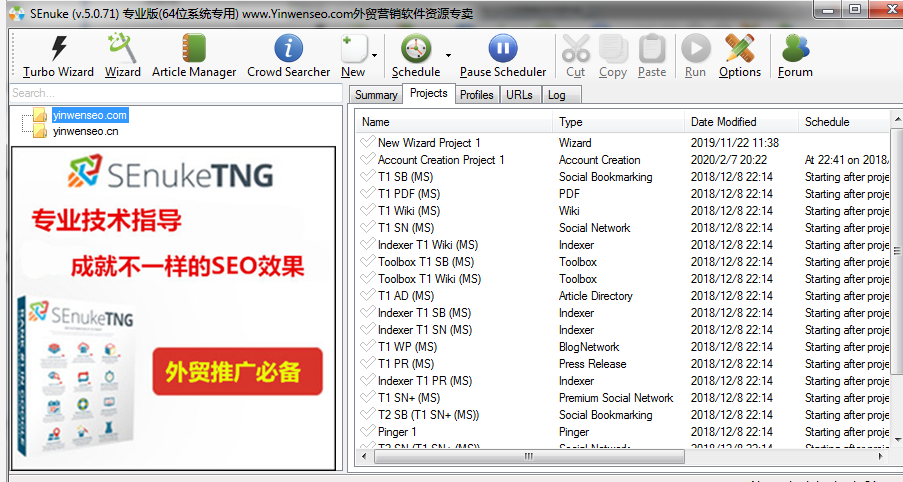
Task: Click the vertical scrollbar down arrow
Action: (x=897, y=440)
